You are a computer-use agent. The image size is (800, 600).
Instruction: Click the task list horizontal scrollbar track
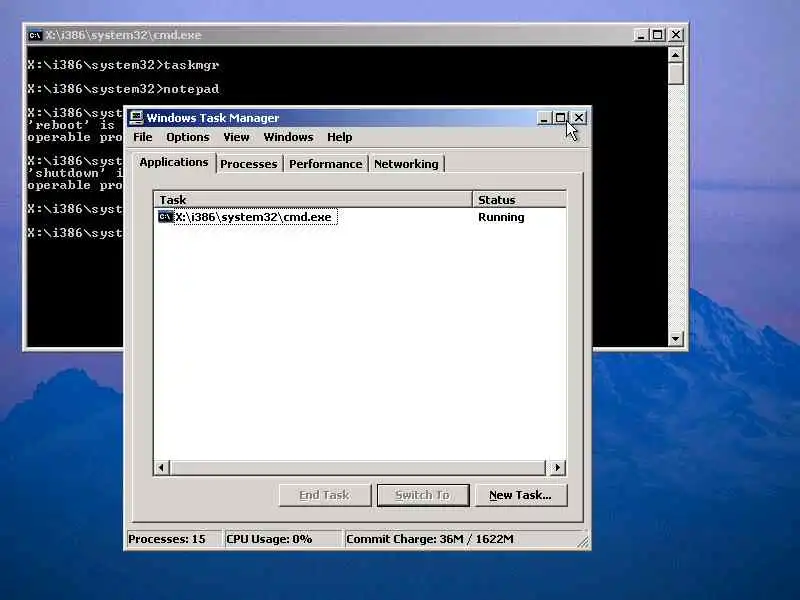click(x=358, y=467)
